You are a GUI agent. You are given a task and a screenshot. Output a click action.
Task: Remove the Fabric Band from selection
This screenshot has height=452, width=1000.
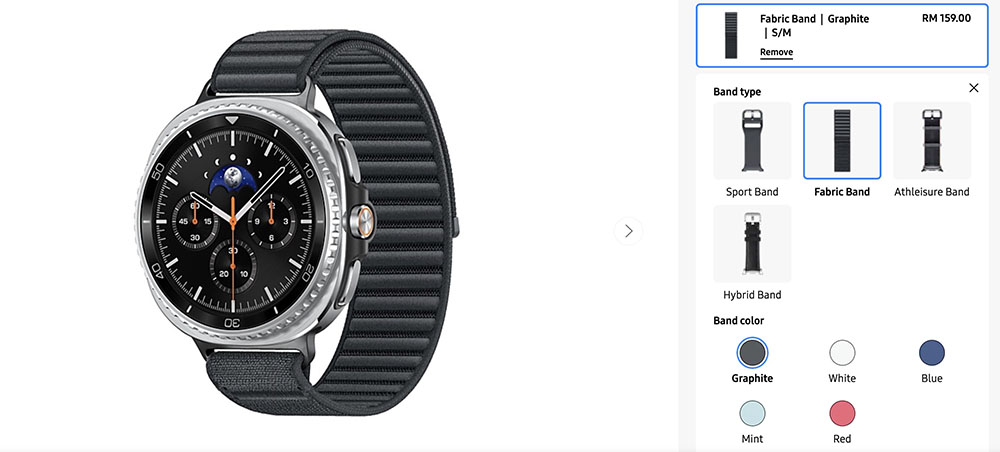[776, 52]
